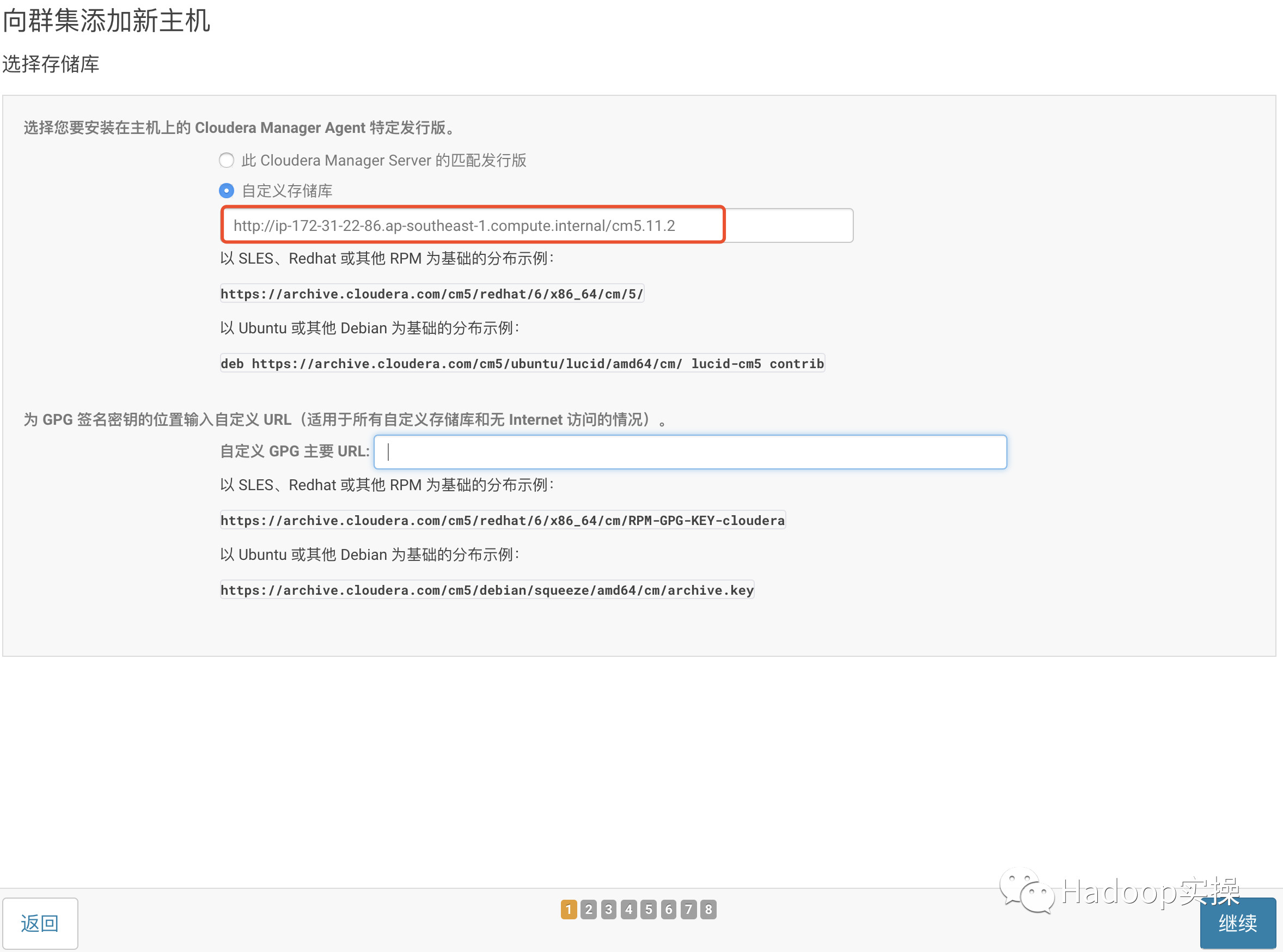Click the RPM example label under the repository field

click(x=387, y=258)
